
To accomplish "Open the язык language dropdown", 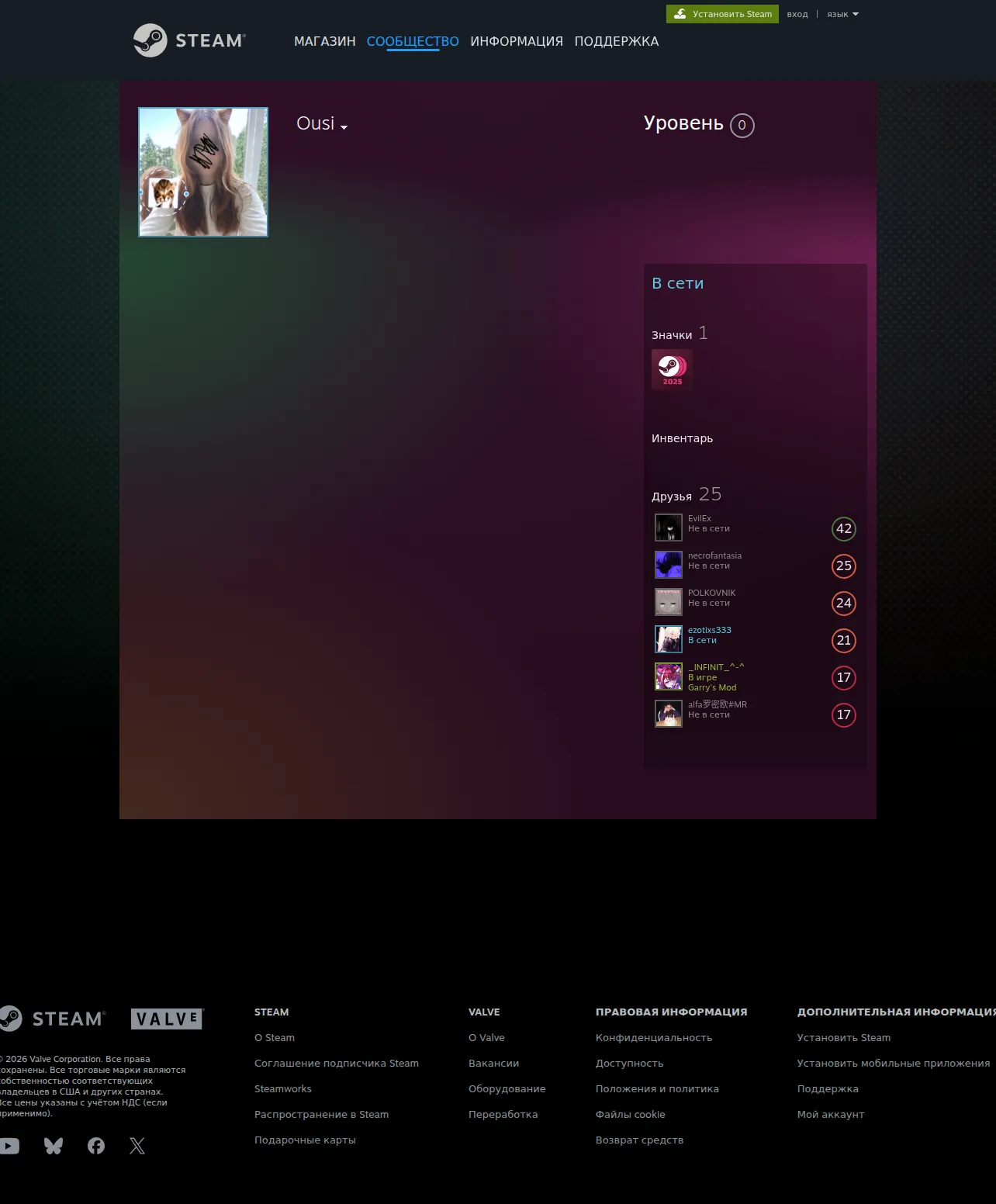I will click(842, 14).
